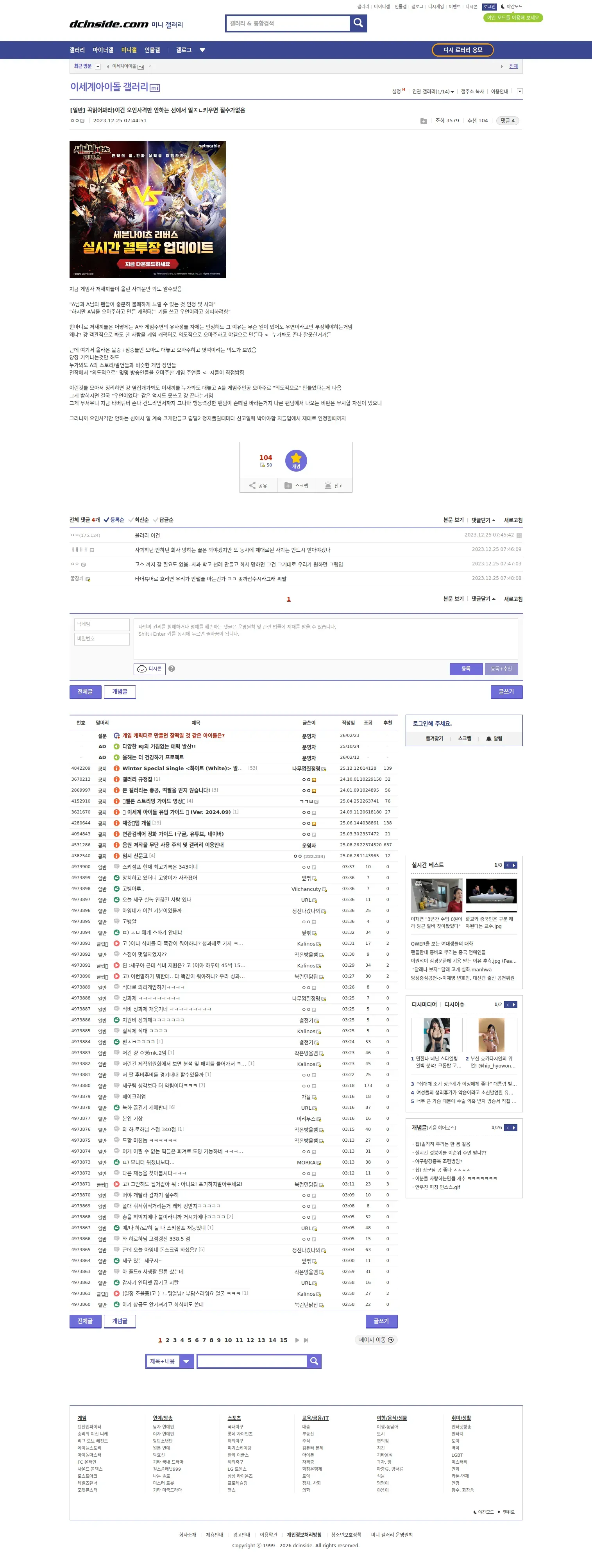Switch to 디시이슈 tab in sidebar
592x1568 pixels.
point(454,1004)
